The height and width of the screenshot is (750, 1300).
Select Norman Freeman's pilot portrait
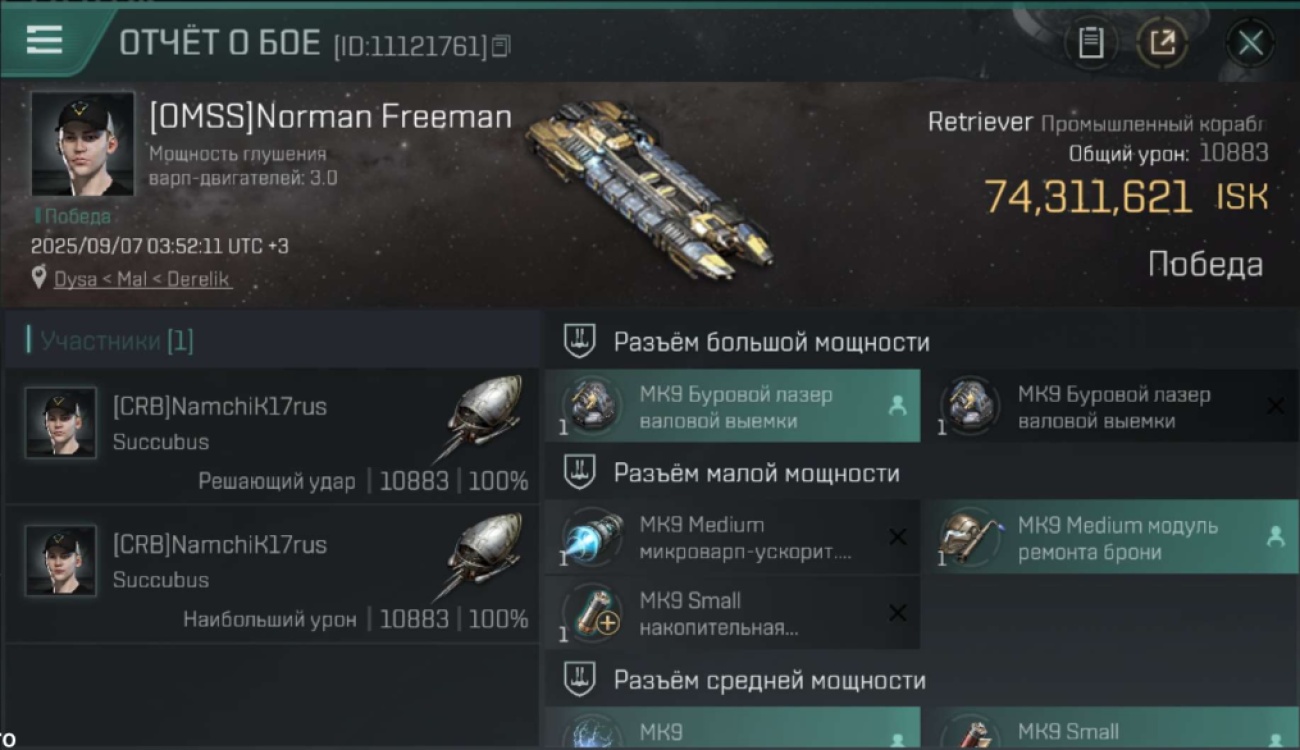[82, 144]
